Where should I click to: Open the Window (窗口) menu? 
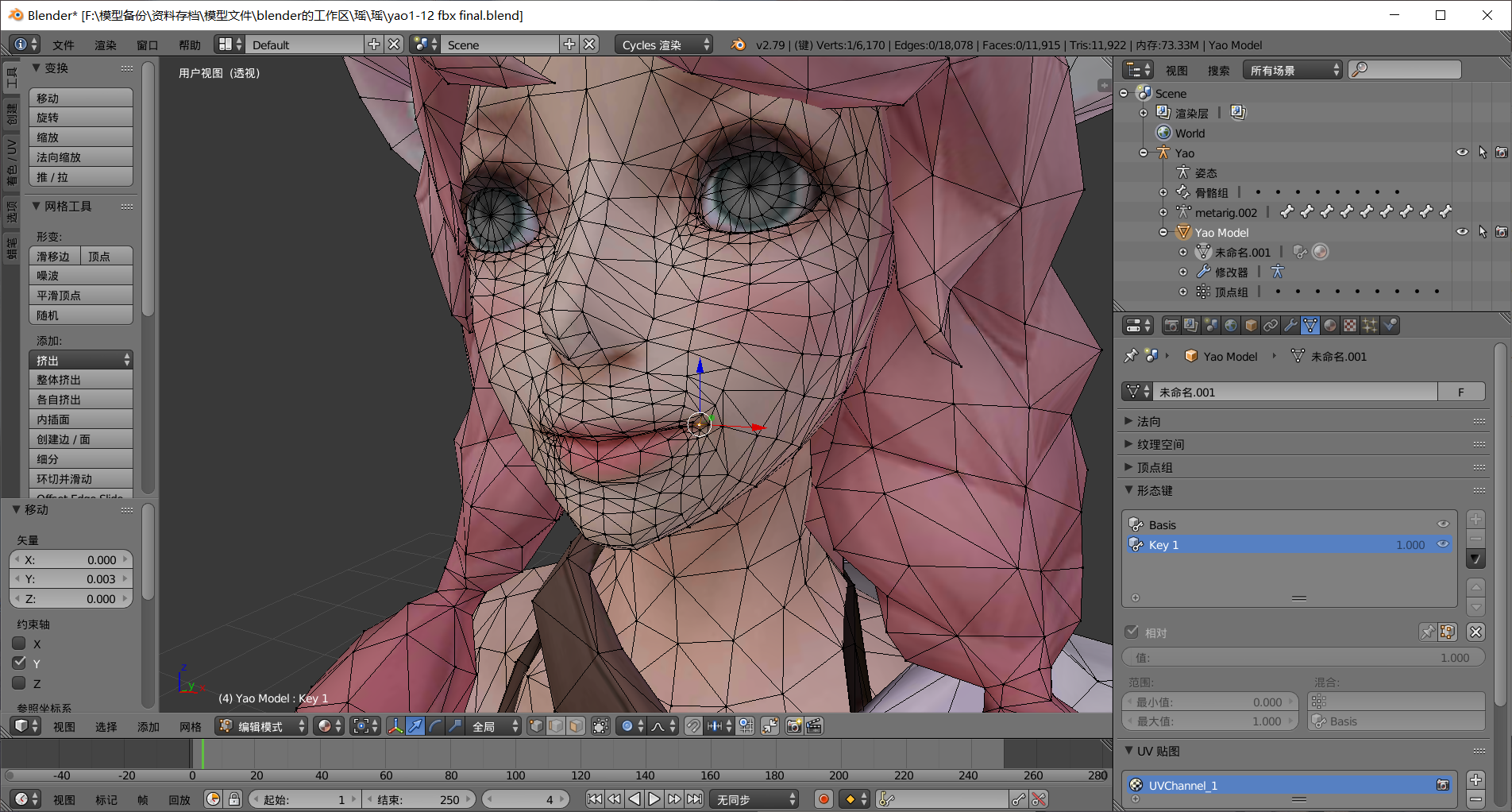click(148, 45)
